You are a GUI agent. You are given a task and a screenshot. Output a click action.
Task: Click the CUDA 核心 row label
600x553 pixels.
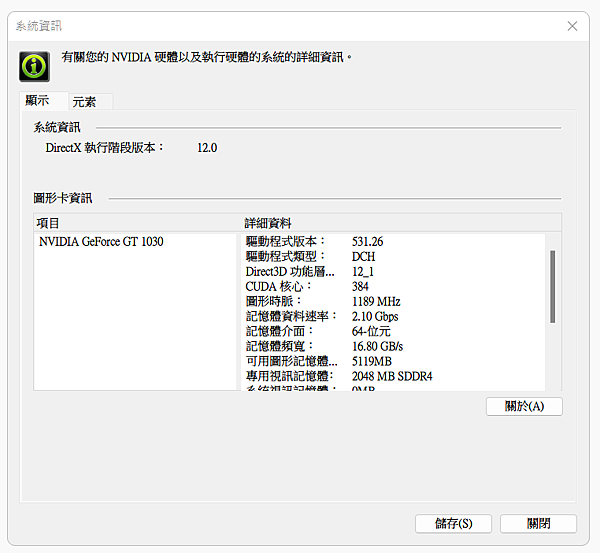pos(279,287)
